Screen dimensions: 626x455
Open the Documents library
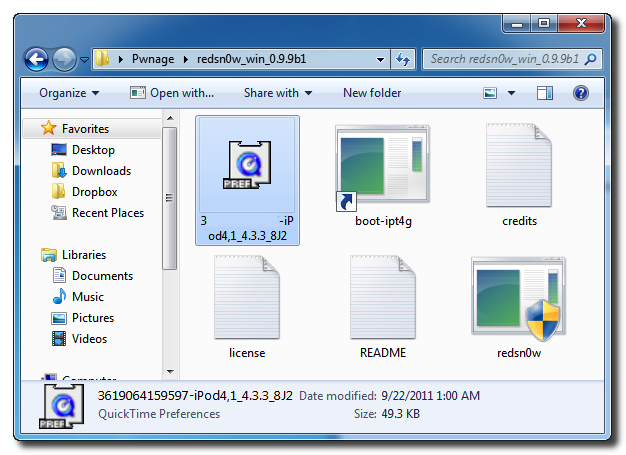click(x=102, y=276)
